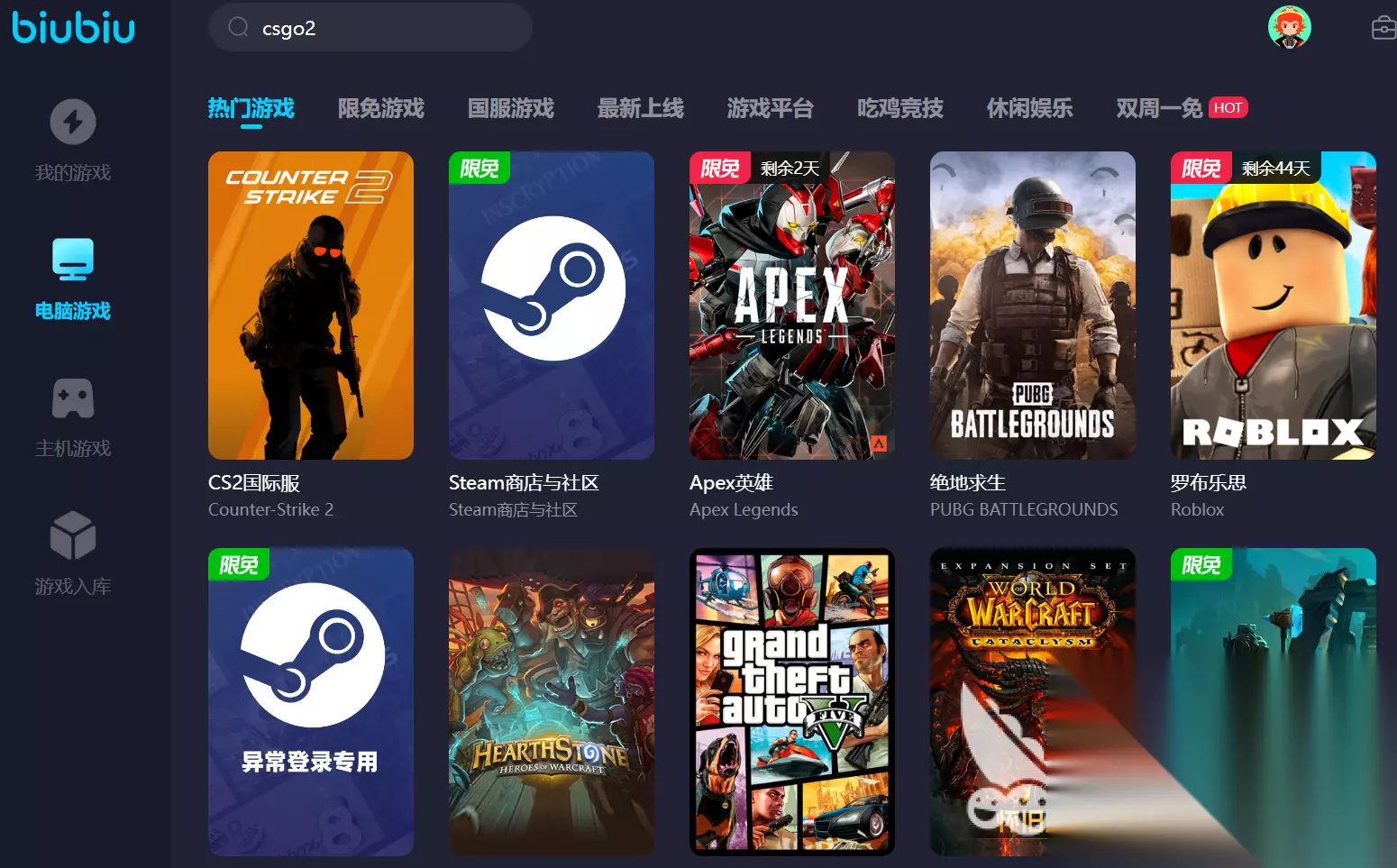Switch to the 最新上线 tab
Viewport: 1397px width, 868px height.
click(x=641, y=108)
